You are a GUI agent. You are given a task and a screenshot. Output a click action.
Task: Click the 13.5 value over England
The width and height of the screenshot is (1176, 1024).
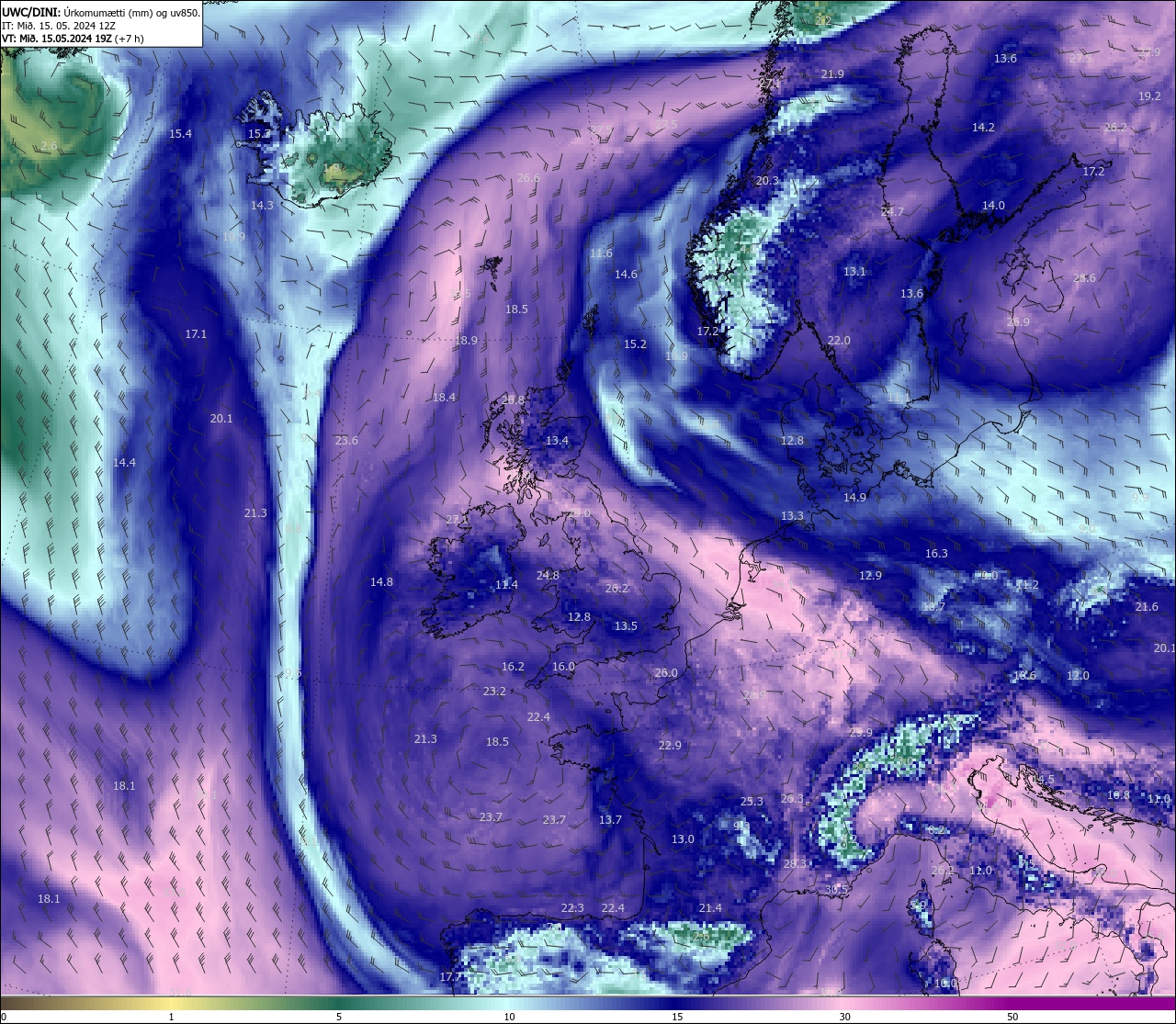pos(626,626)
